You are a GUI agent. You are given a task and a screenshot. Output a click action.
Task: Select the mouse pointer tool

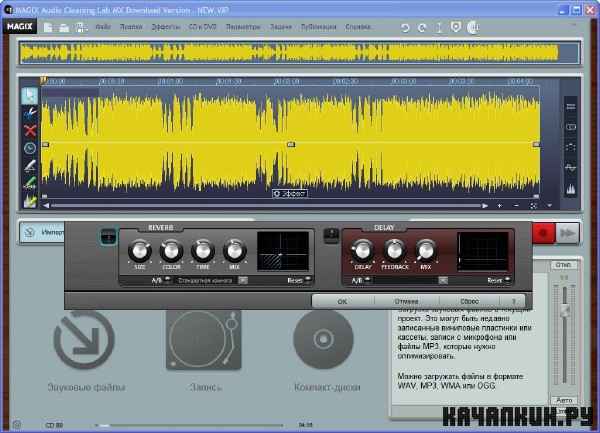pyautogui.click(x=30, y=96)
